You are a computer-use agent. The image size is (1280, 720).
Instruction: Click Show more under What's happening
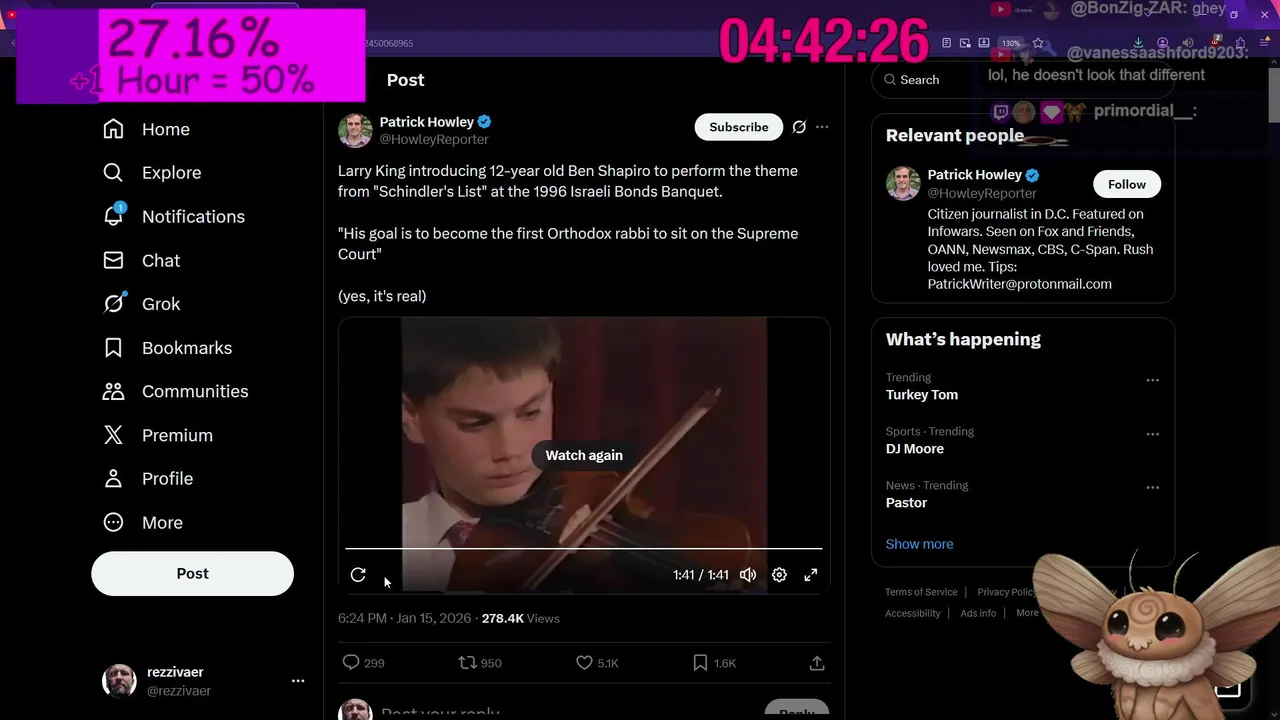[919, 544]
